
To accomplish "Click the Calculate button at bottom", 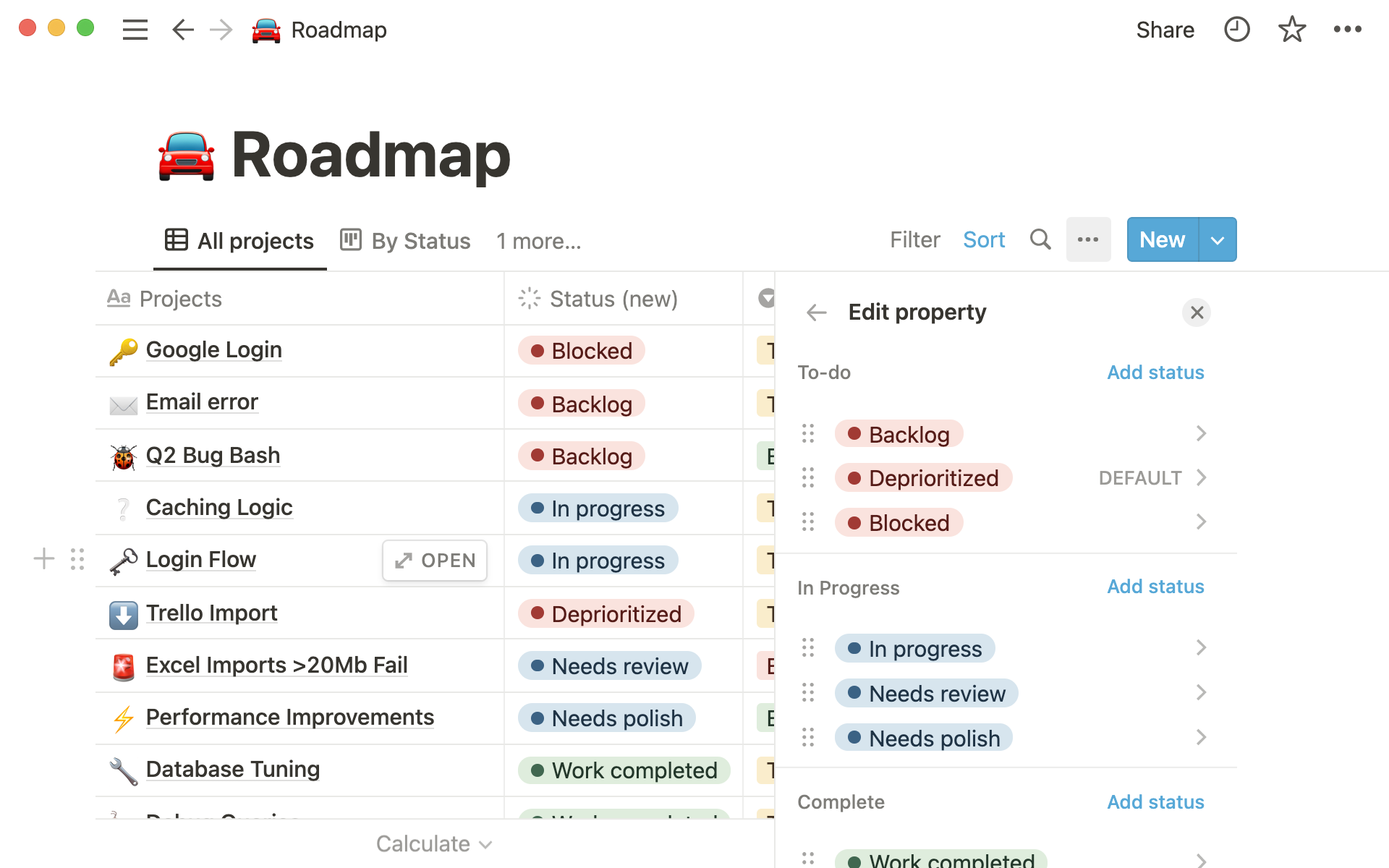I will 435,843.
